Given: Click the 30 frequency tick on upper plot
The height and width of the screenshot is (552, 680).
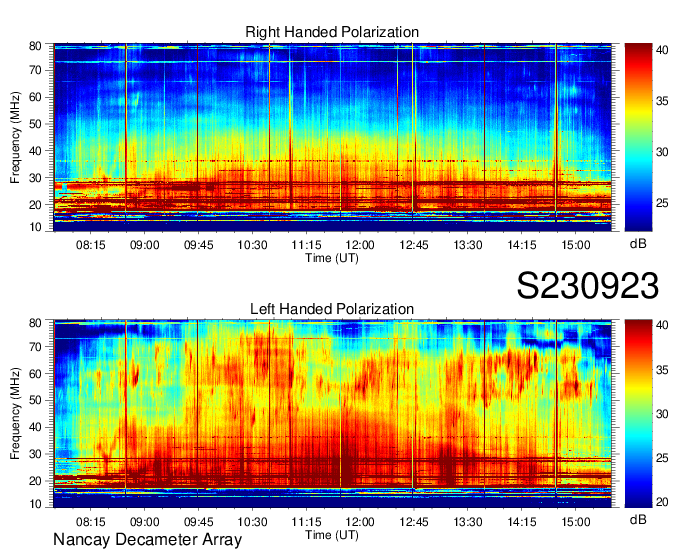Looking at the screenshot, I should pyautogui.click(x=35, y=178).
